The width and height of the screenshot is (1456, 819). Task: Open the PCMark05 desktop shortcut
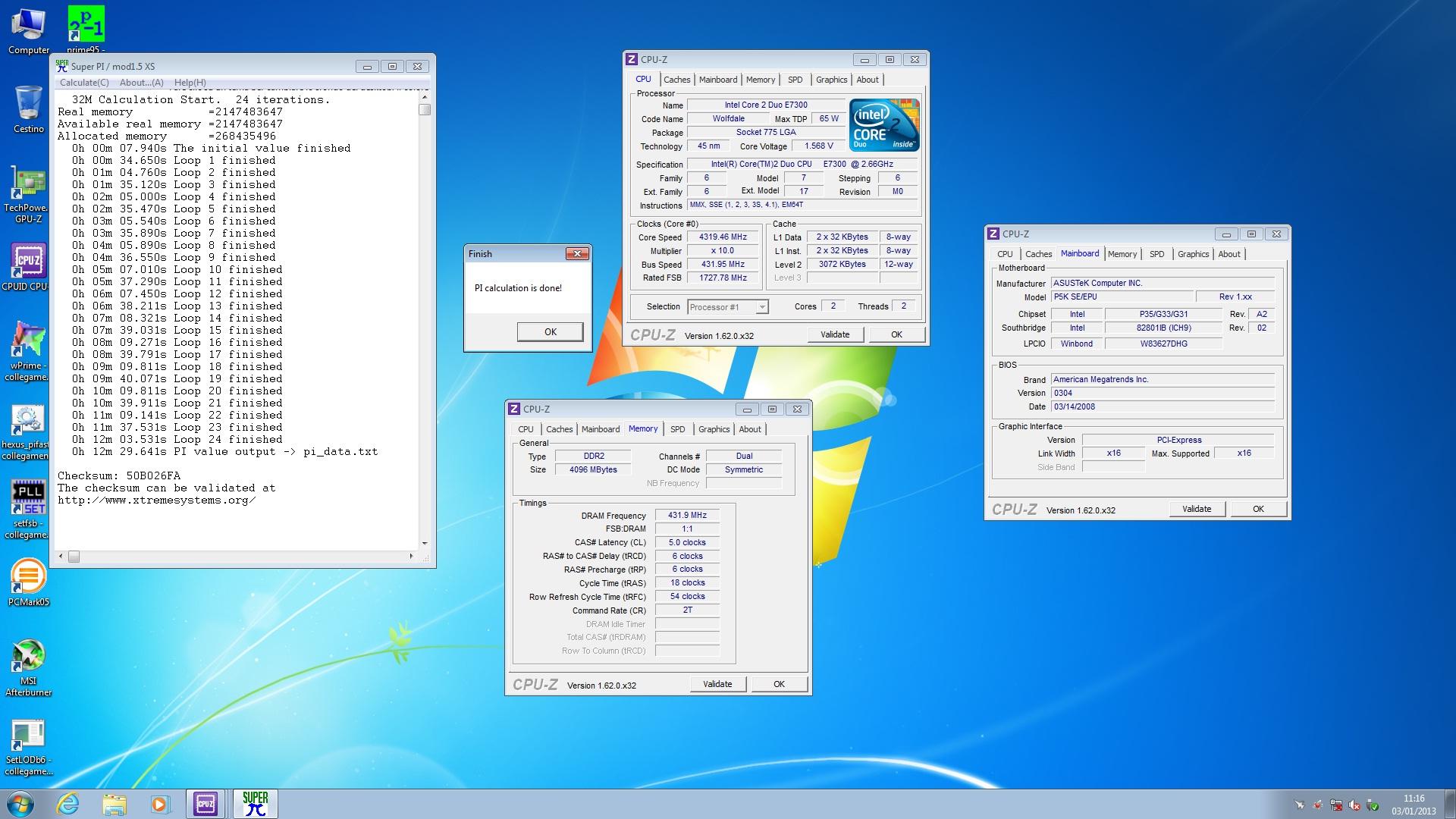click(x=27, y=582)
